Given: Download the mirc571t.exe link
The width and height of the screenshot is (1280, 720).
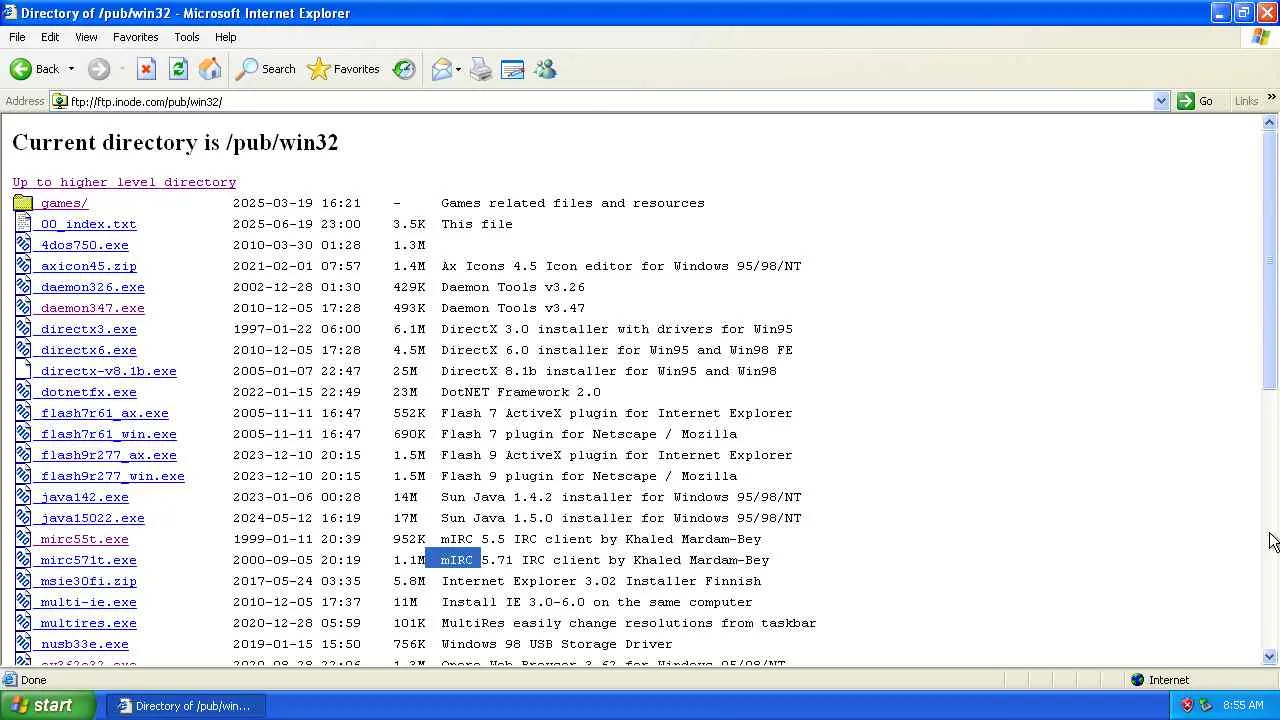Looking at the screenshot, I should click(x=88, y=560).
